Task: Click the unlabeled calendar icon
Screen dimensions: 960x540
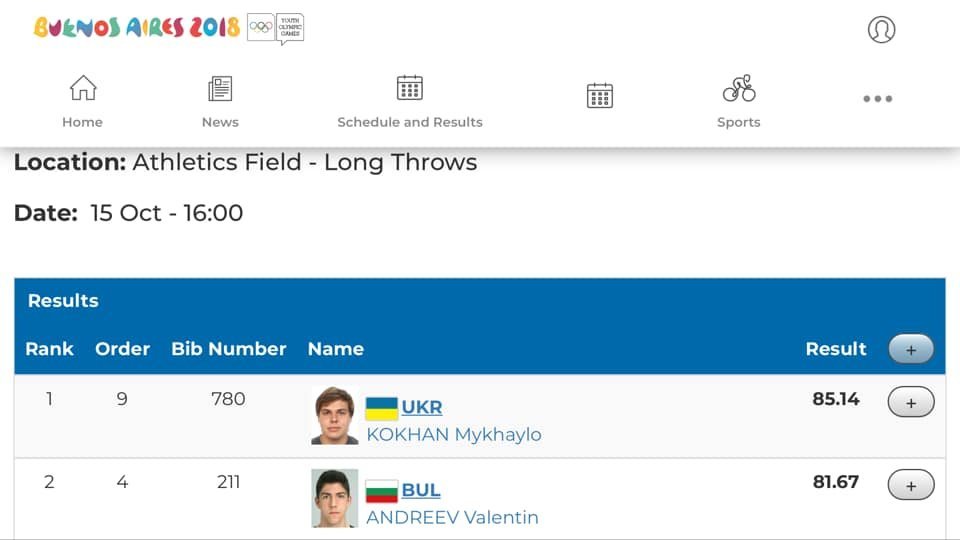Action: click(599, 96)
